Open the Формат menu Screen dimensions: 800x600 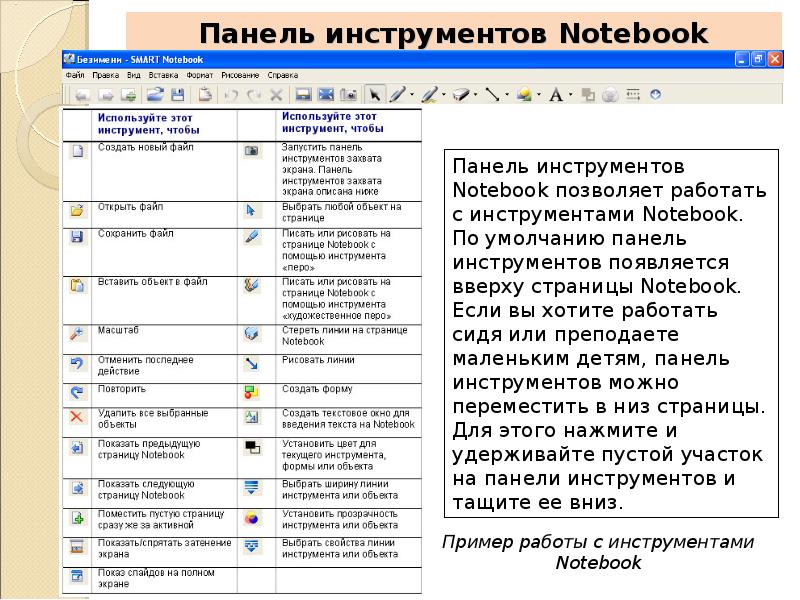[x=200, y=75]
